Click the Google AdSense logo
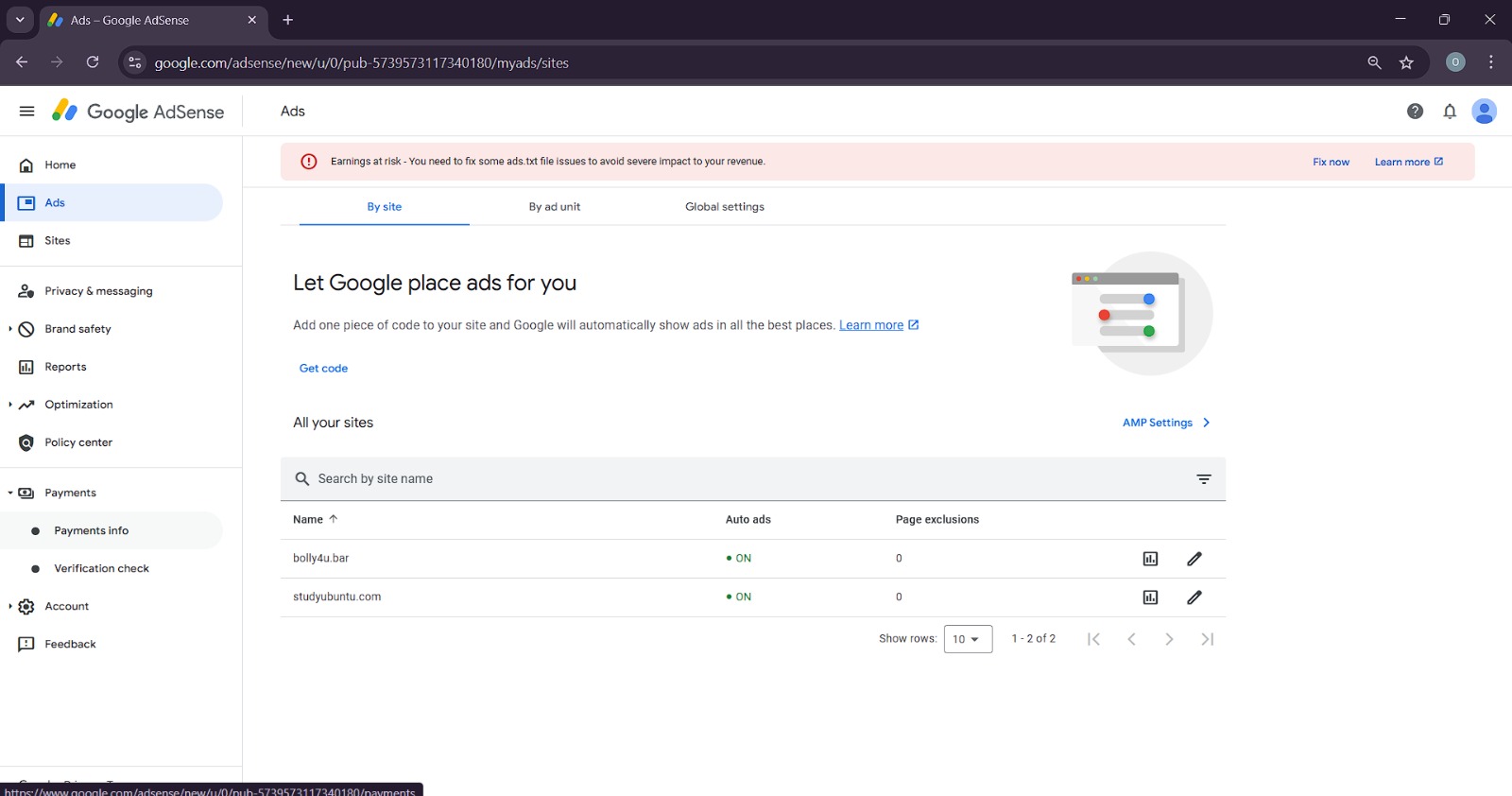 tap(138, 112)
